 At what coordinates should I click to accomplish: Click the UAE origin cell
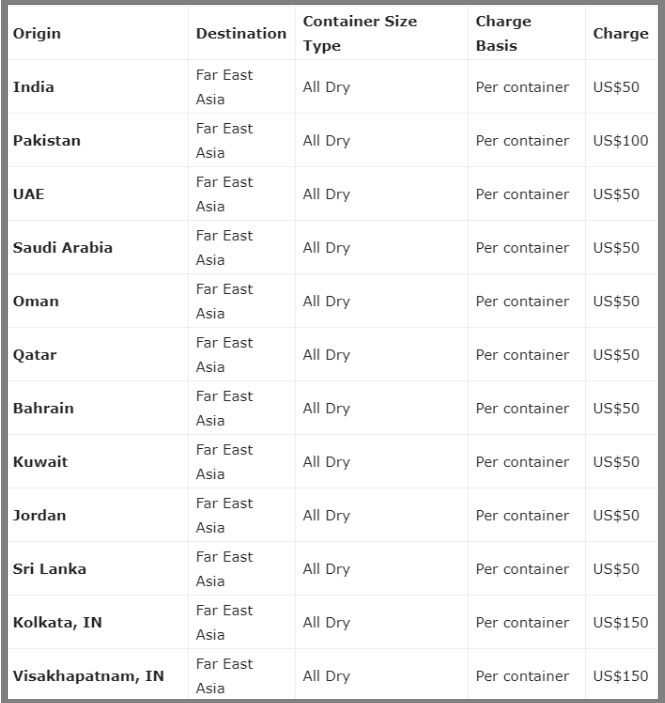[28, 194]
